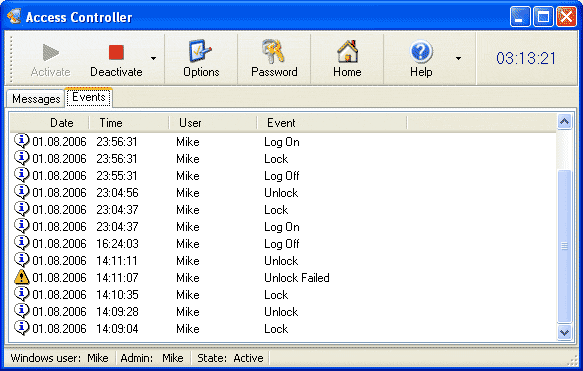Screen dimensions: 583x371
Task: Click 'Windows user: Mike' status bar entry
Action: [59, 358]
